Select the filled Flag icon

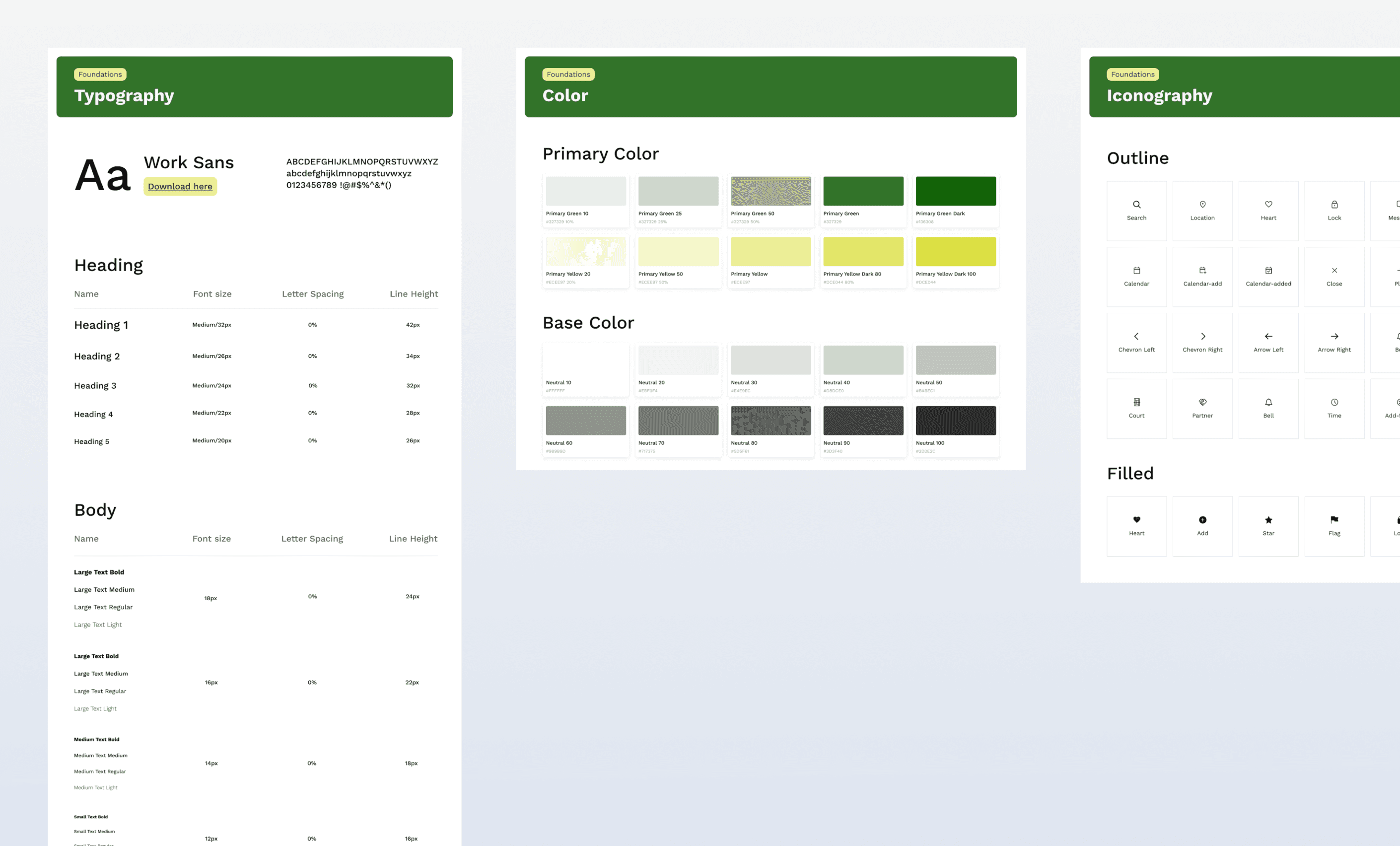coord(1334,520)
